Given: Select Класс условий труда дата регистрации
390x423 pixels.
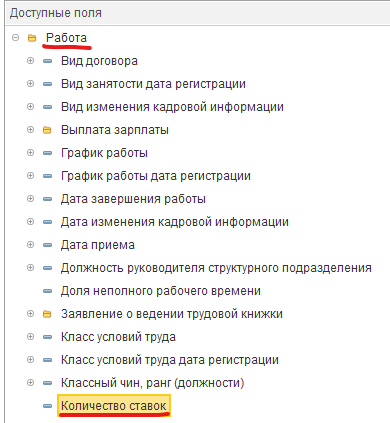Looking at the screenshot, I should [170, 360].
